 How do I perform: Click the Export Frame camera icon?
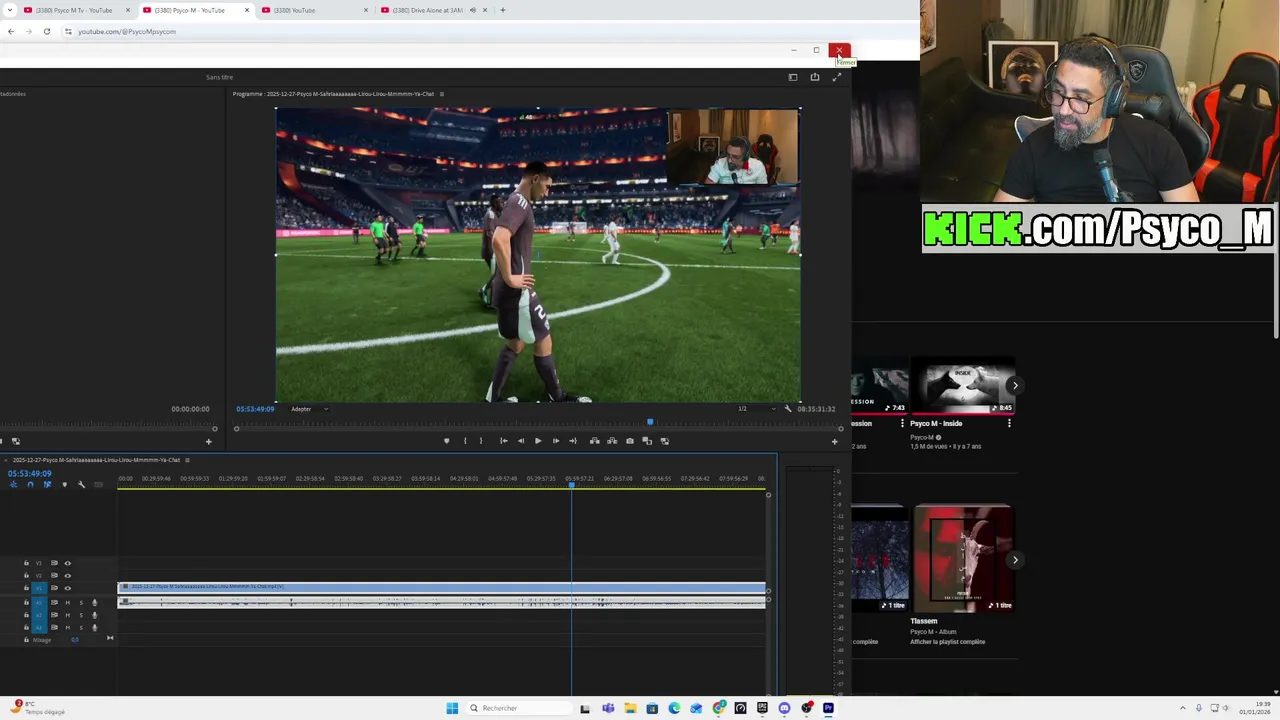[x=630, y=441]
